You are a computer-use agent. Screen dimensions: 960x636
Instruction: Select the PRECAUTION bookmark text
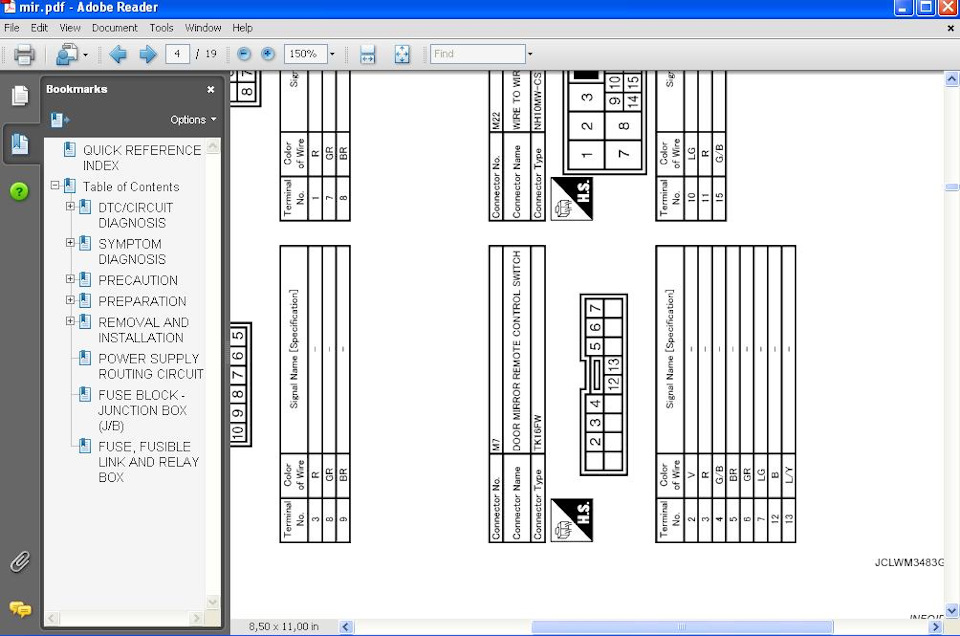138,280
